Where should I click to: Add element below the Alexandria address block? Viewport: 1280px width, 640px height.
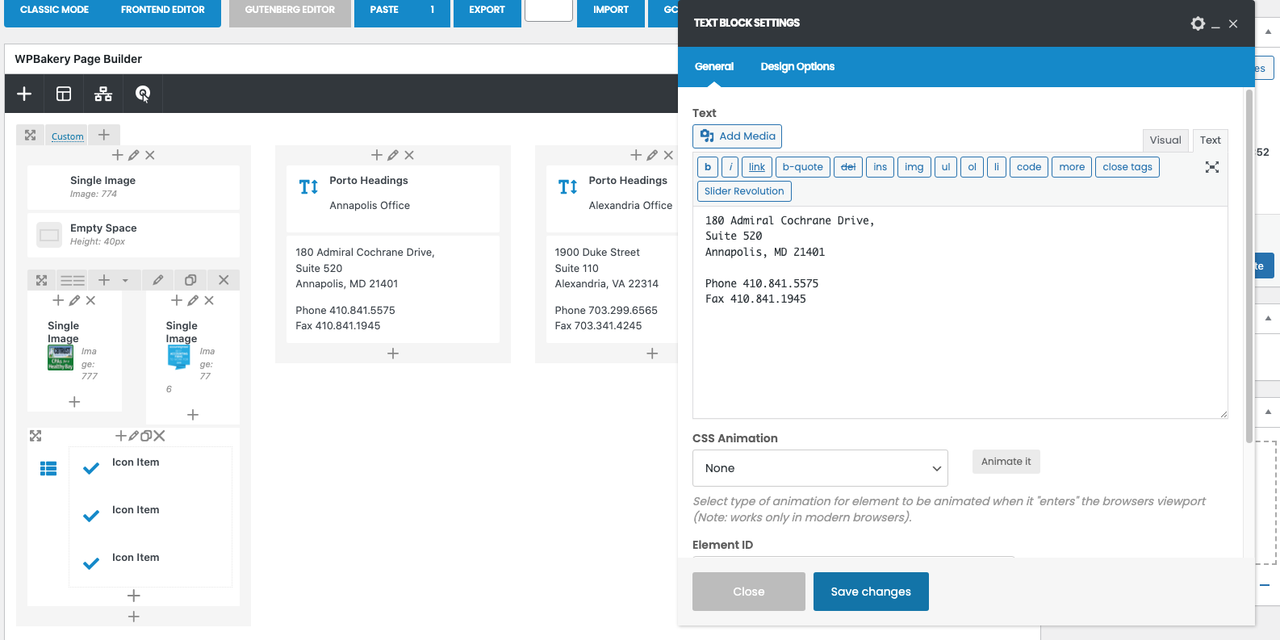pyautogui.click(x=652, y=353)
